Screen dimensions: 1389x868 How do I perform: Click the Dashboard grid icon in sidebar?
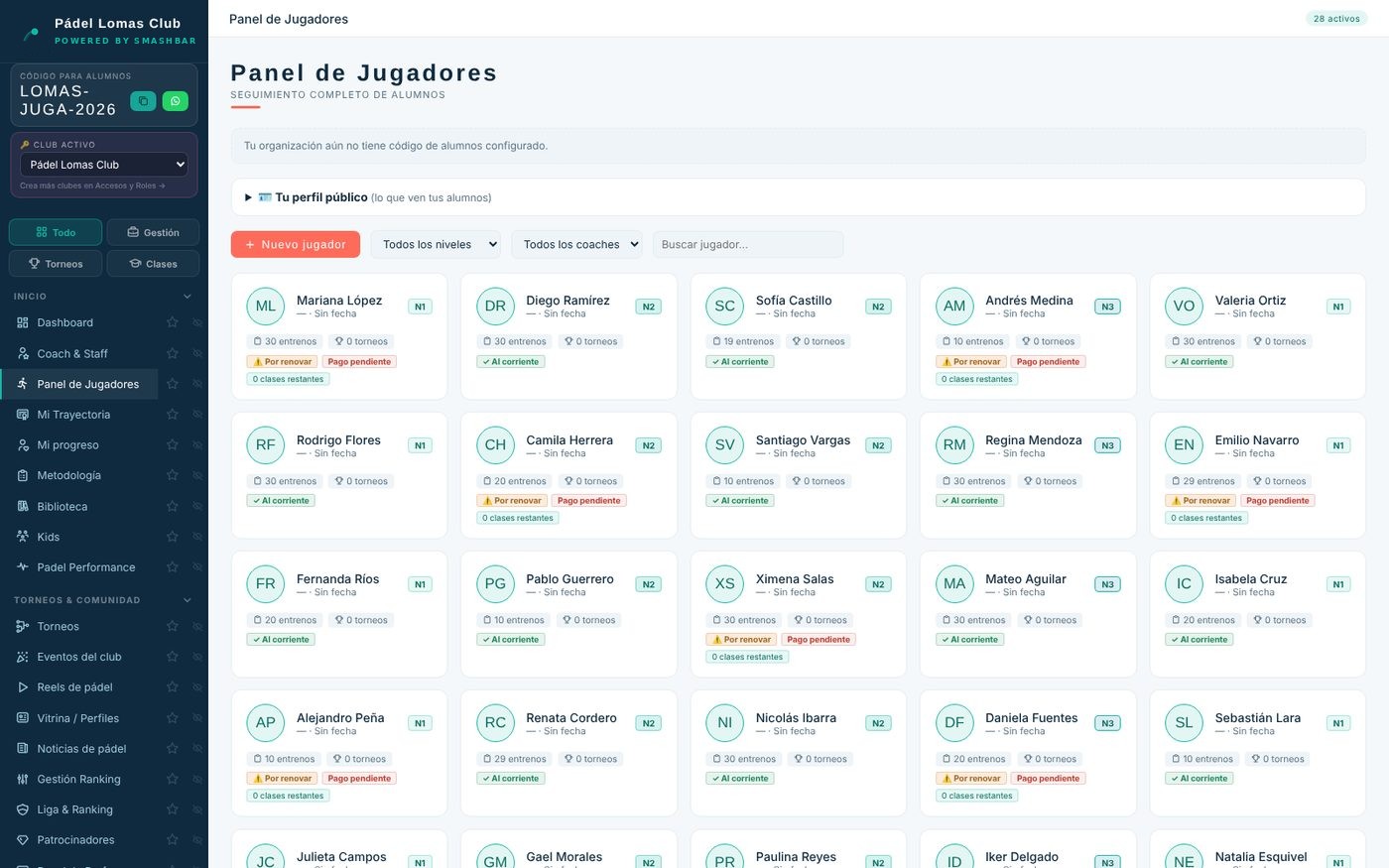(23, 322)
